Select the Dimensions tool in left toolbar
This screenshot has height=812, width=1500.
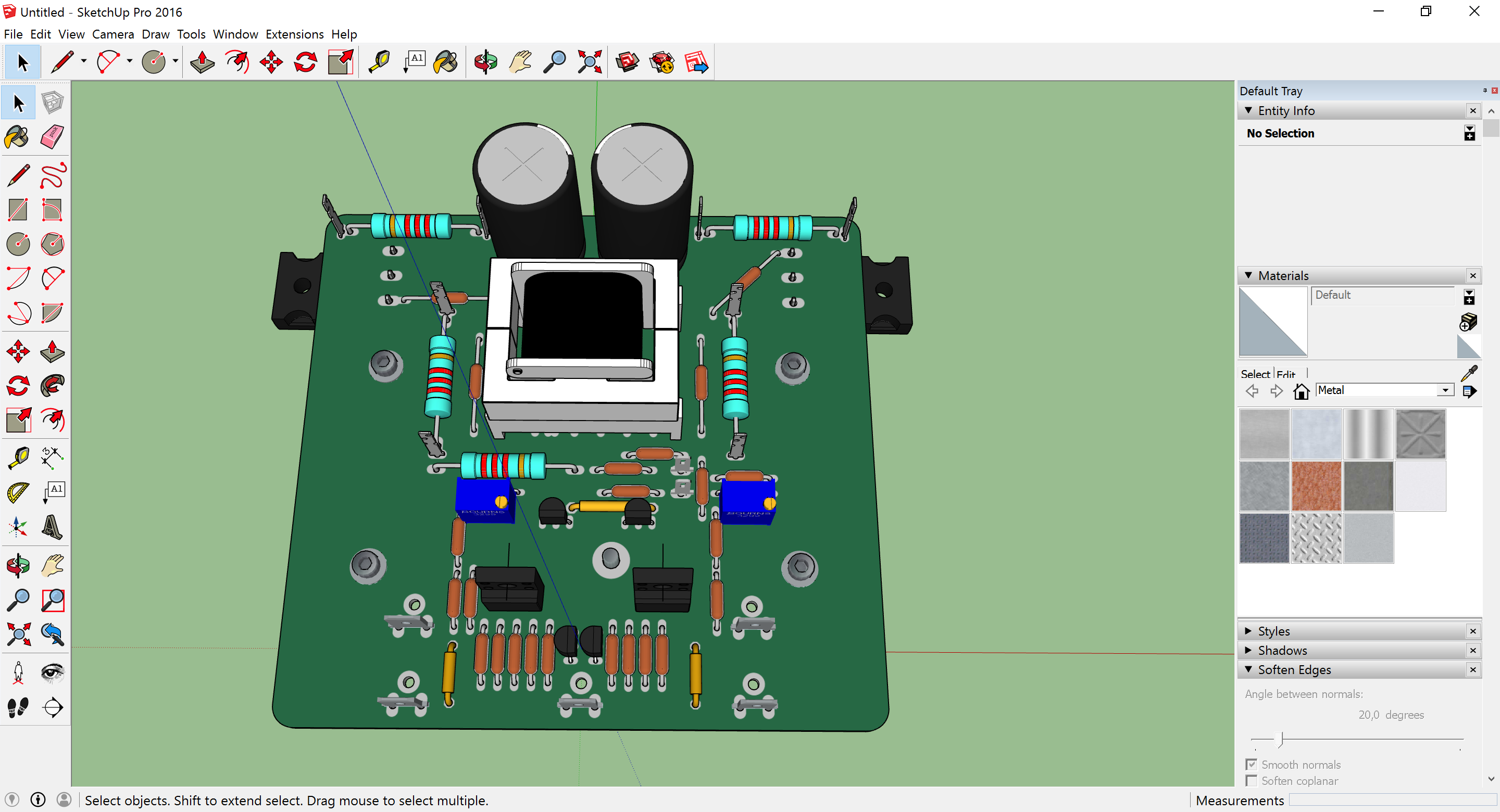pyautogui.click(x=53, y=459)
